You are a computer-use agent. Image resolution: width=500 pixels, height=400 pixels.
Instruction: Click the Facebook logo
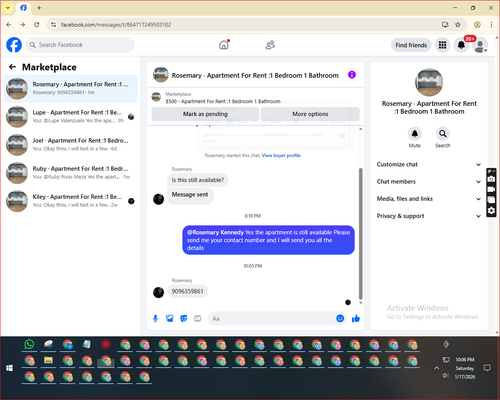coord(14,45)
